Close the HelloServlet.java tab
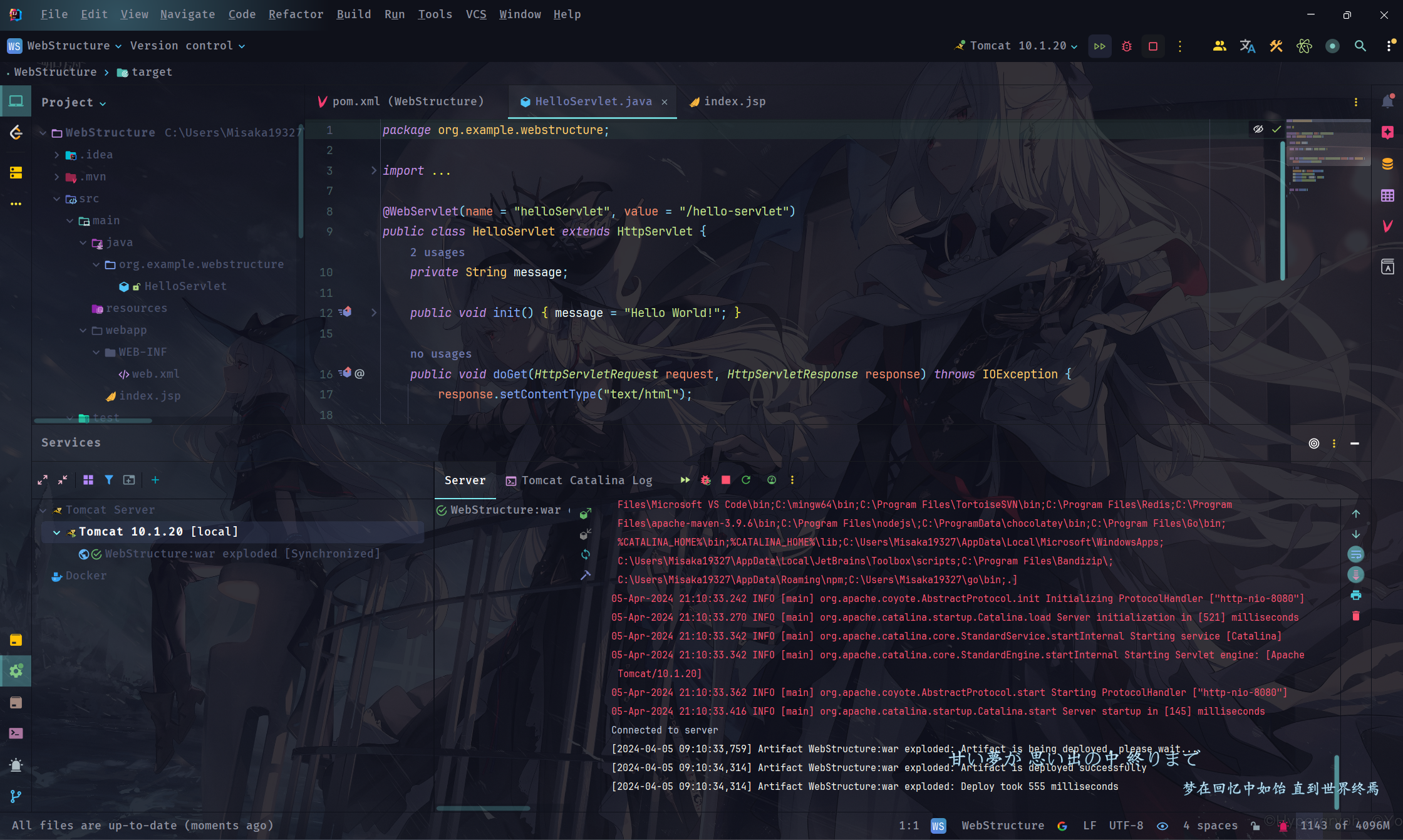Screen dimensions: 1403x840 (665, 102)
